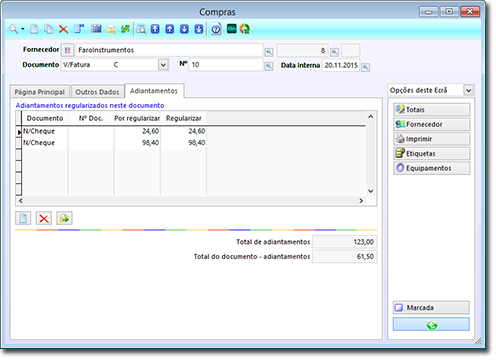Image resolution: width=496 pixels, height=361 pixels.
Task: Click the document Nº field showing 10
Action: pyautogui.click(x=226, y=65)
